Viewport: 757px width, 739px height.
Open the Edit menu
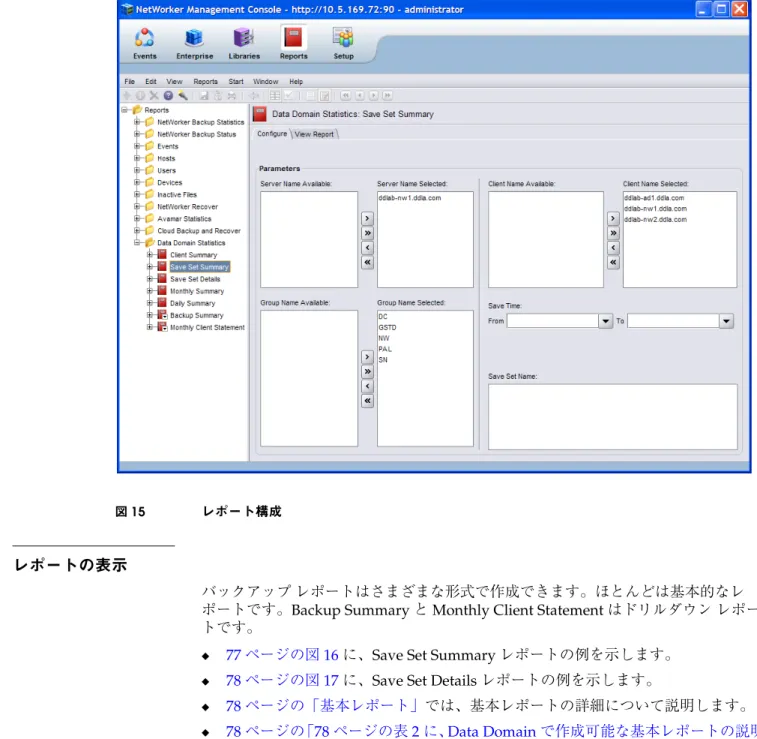pyautogui.click(x=151, y=82)
